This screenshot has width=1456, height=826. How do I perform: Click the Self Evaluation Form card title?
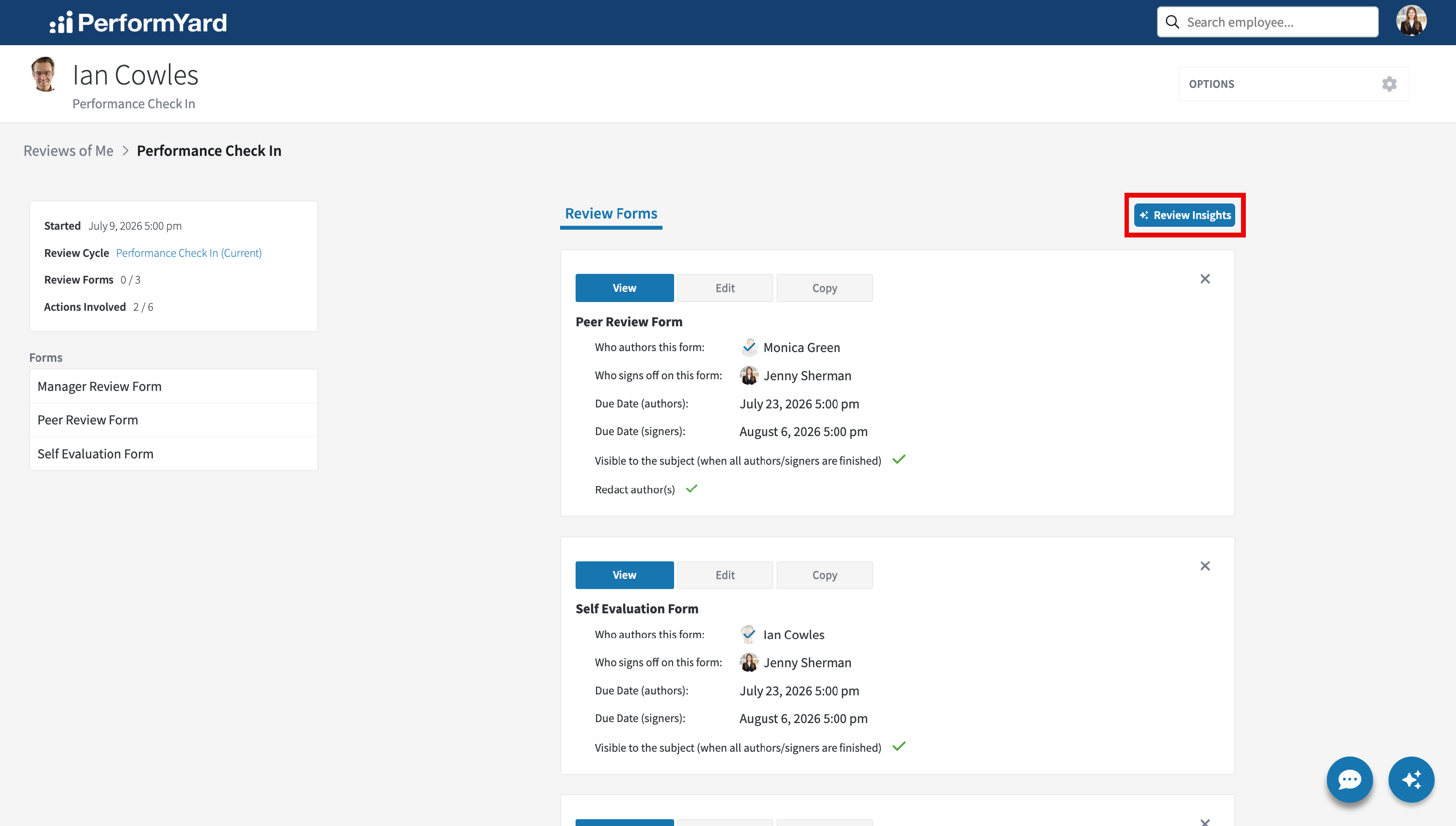click(637, 609)
